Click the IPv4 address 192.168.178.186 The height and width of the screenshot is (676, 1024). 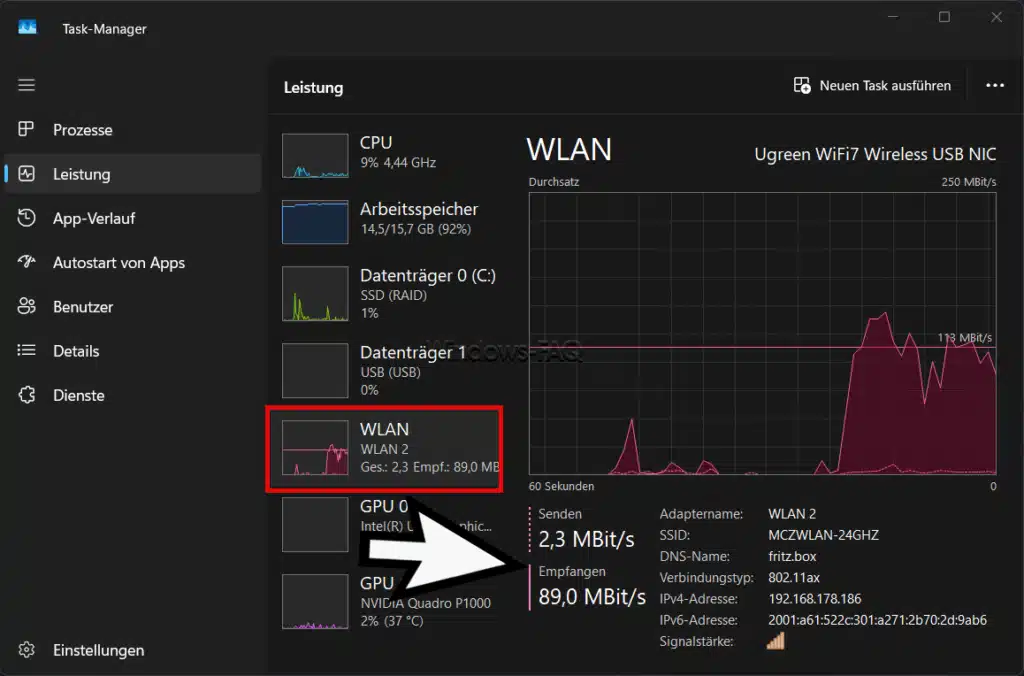click(814, 599)
